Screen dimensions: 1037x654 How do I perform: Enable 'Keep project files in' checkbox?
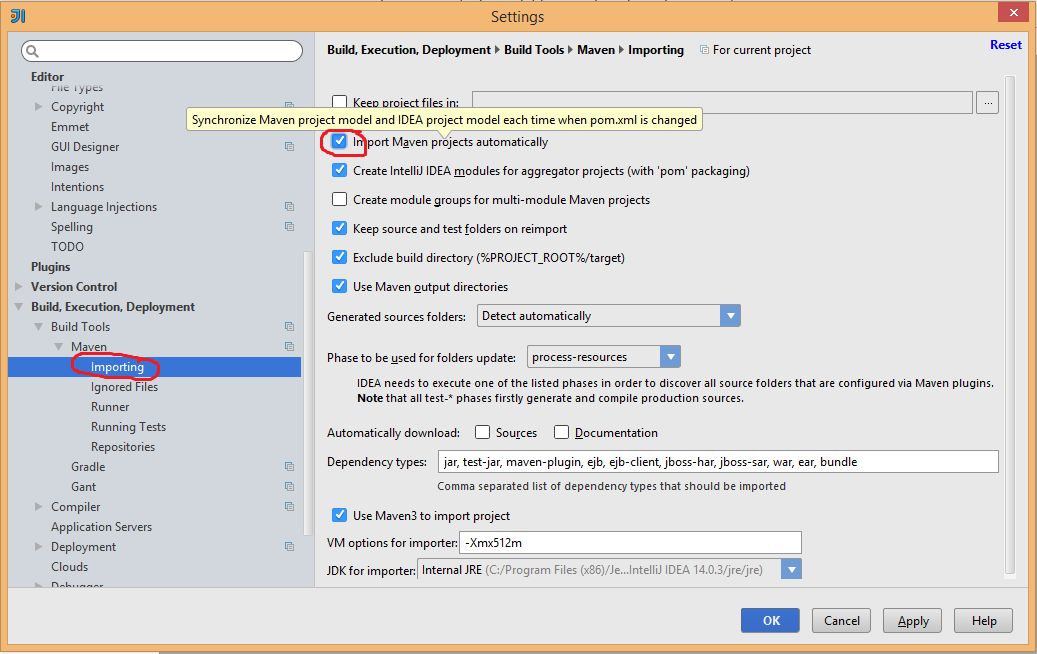click(x=339, y=102)
